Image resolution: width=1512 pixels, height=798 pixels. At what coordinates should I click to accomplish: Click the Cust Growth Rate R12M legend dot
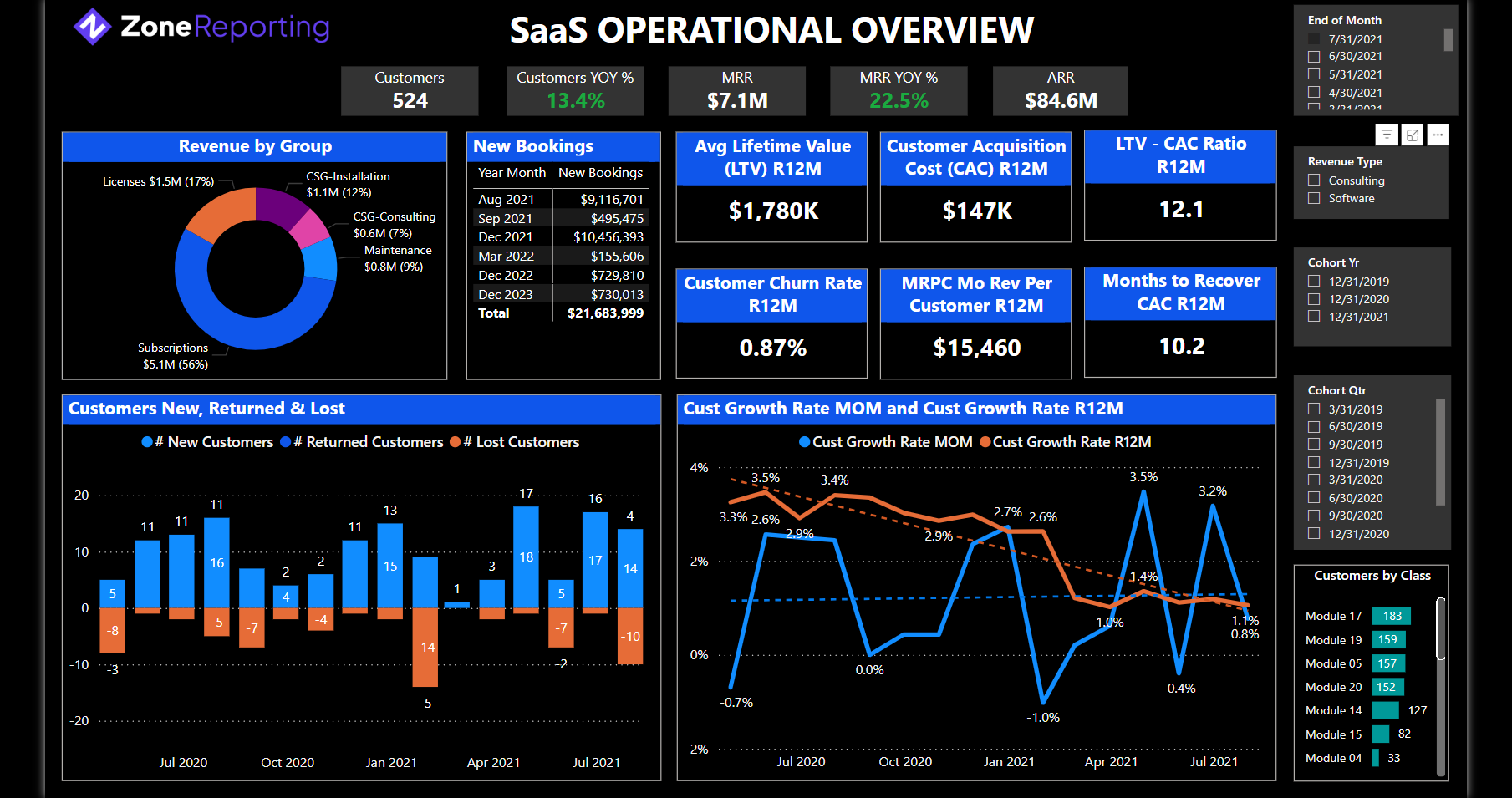985,442
